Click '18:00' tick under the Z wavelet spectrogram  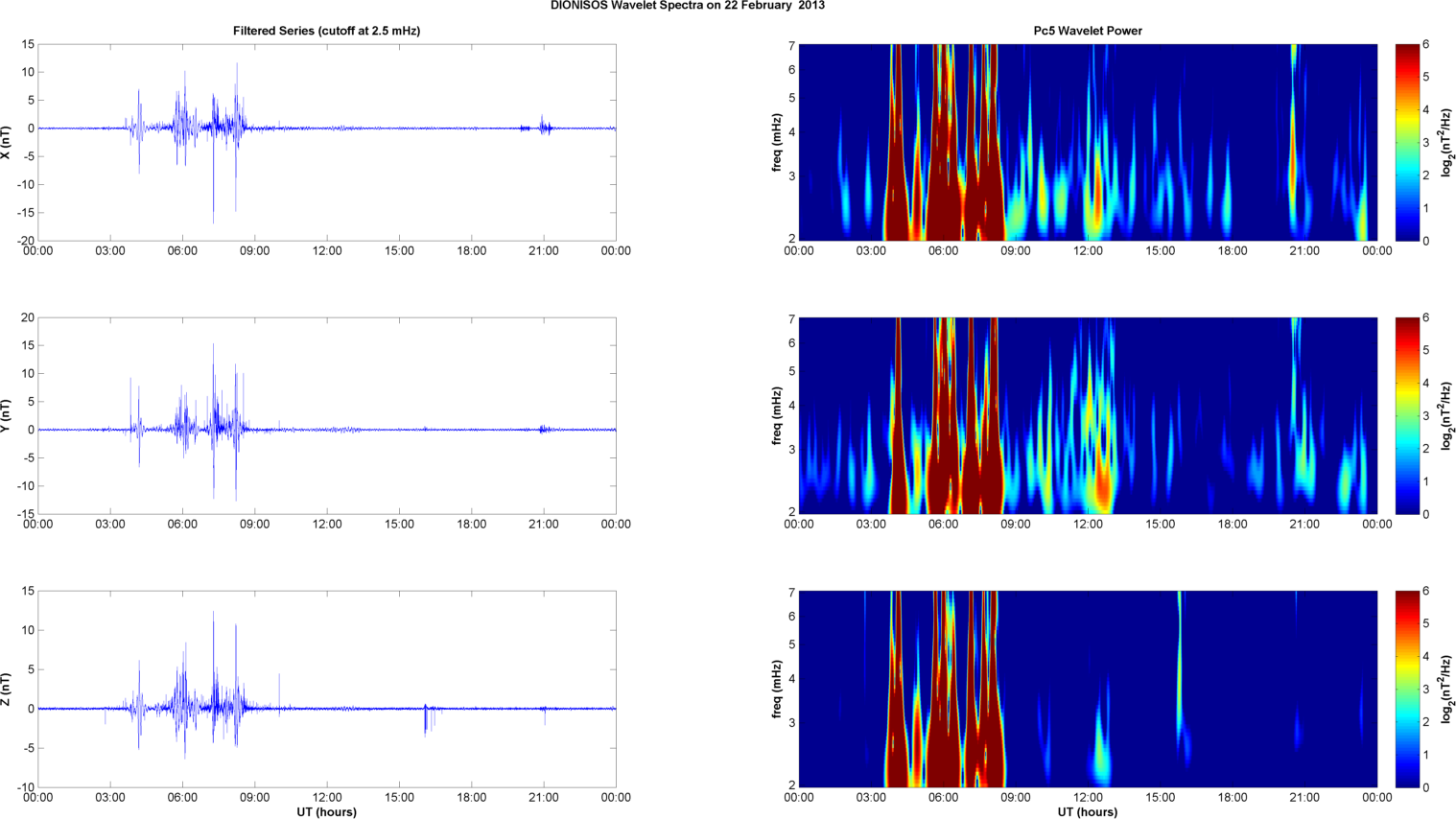[1233, 797]
